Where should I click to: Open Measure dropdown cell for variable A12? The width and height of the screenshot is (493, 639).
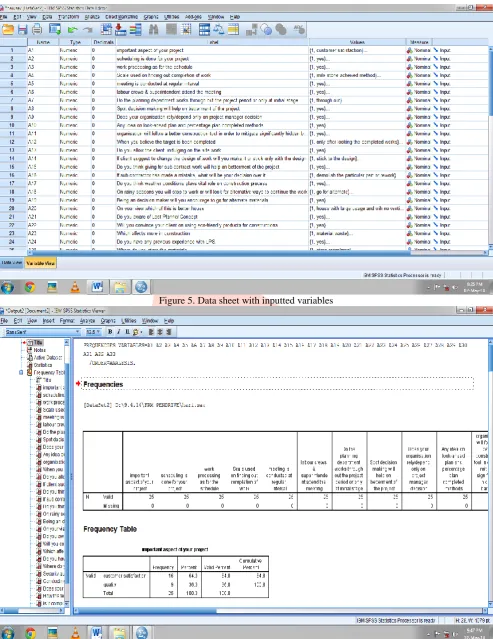[418, 142]
